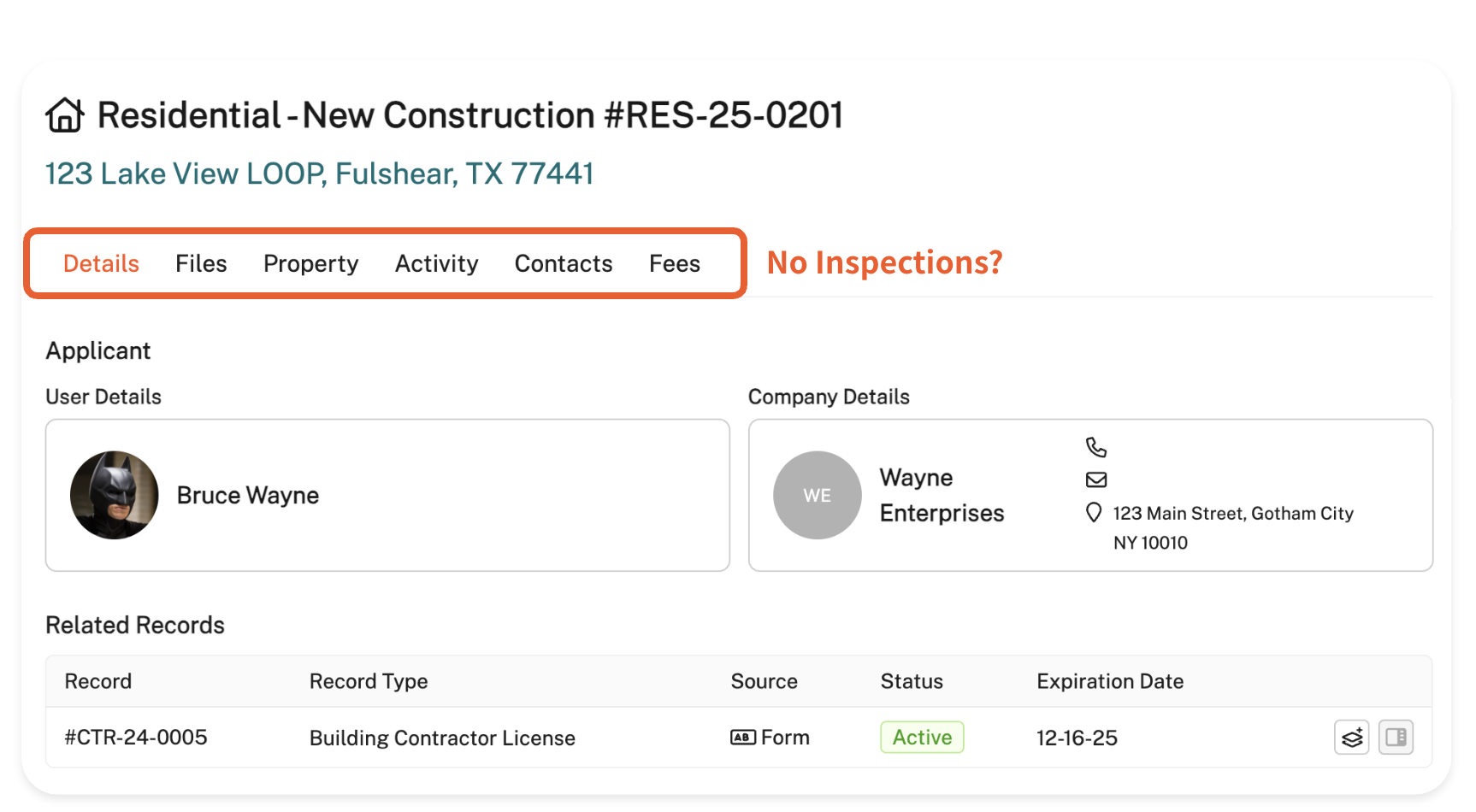Click Bruce Wayne's profile picture
This screenshot has width=1476, height=812.
point(115,496)
